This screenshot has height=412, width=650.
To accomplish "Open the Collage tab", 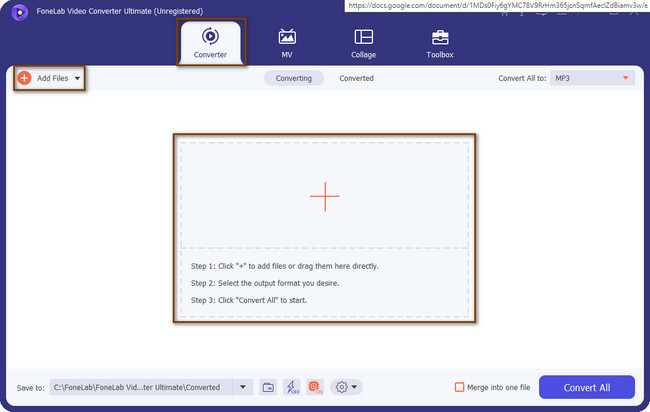I will [x=363, y=42].
